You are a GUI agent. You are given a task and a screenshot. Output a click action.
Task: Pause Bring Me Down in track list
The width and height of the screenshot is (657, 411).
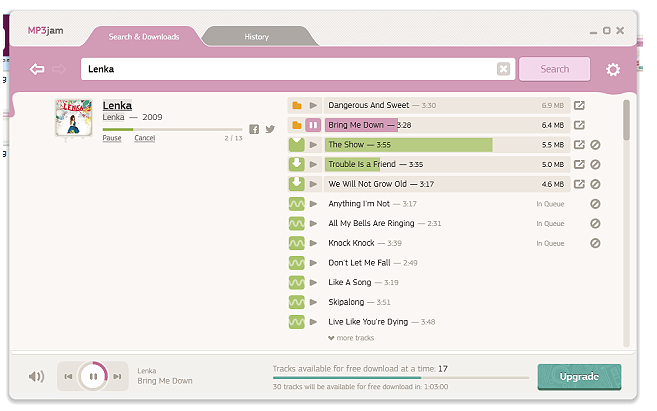313,125
